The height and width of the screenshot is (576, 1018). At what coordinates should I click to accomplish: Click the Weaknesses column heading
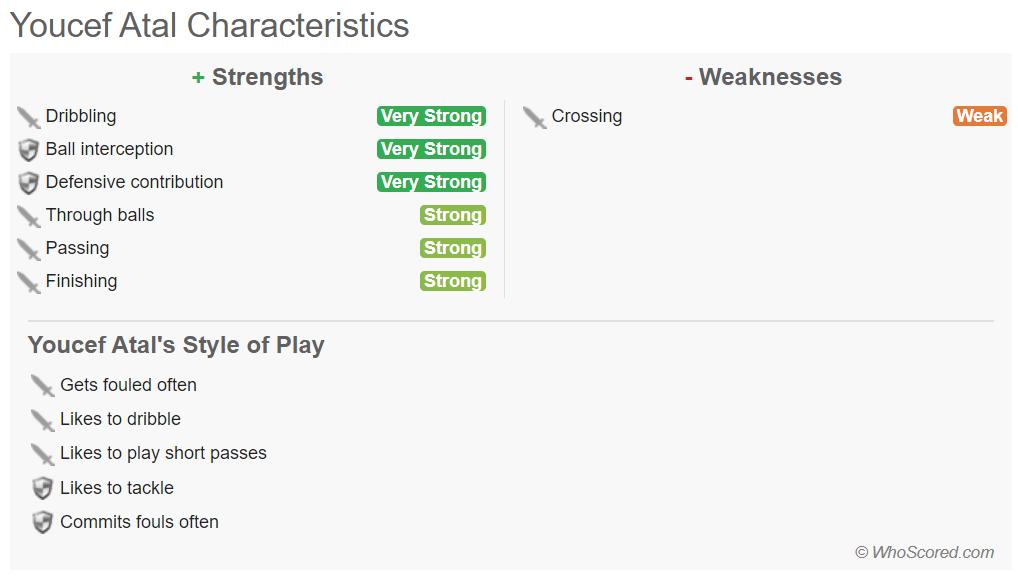pyautogui.click(x=763, y=77)
